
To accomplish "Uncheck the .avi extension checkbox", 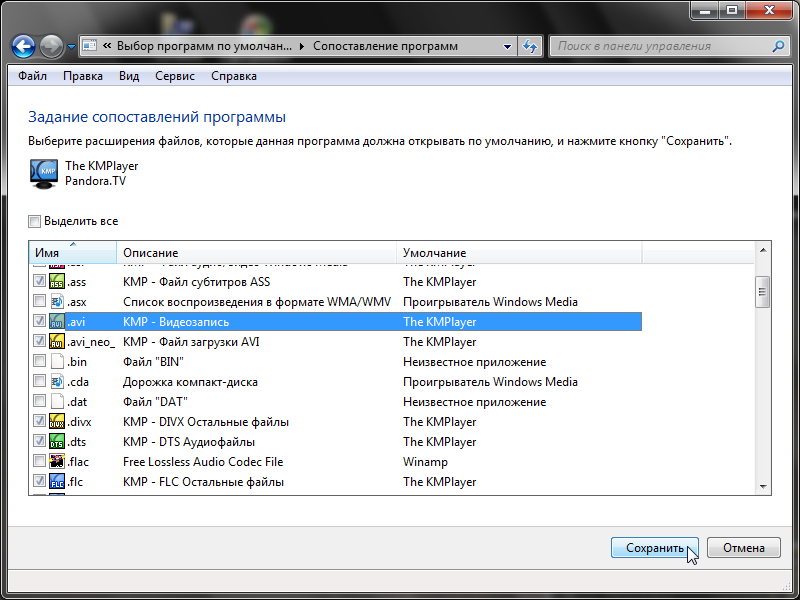I will tap(39, 320).
